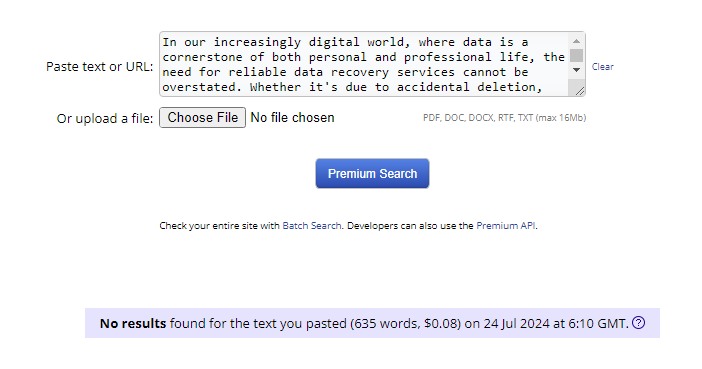Click the bold 'No results' message
Screen dimensions: 702x369
133,323
